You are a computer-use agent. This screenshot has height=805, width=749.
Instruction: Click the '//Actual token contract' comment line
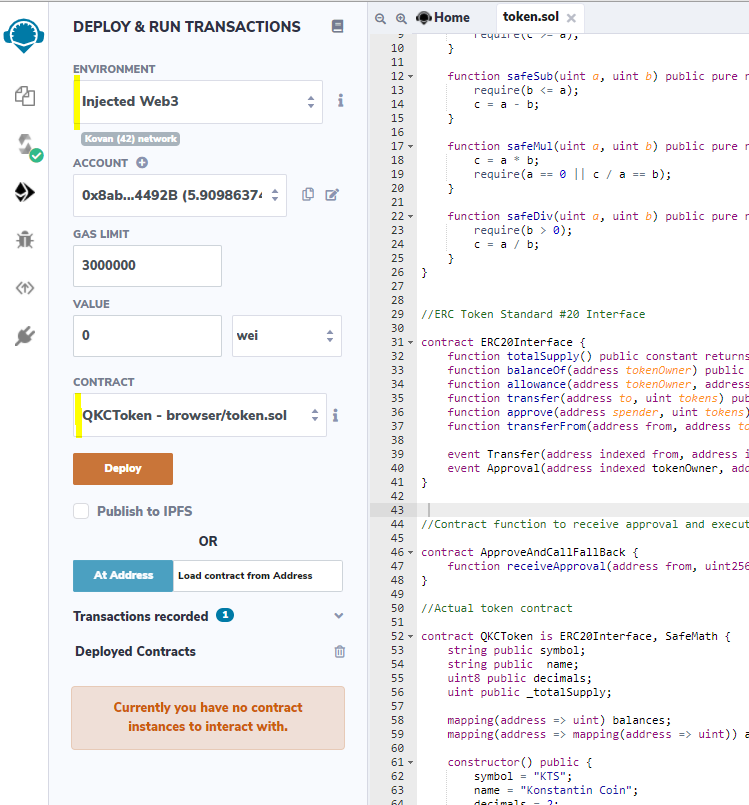pyautogui.click(x=496, y=608)
